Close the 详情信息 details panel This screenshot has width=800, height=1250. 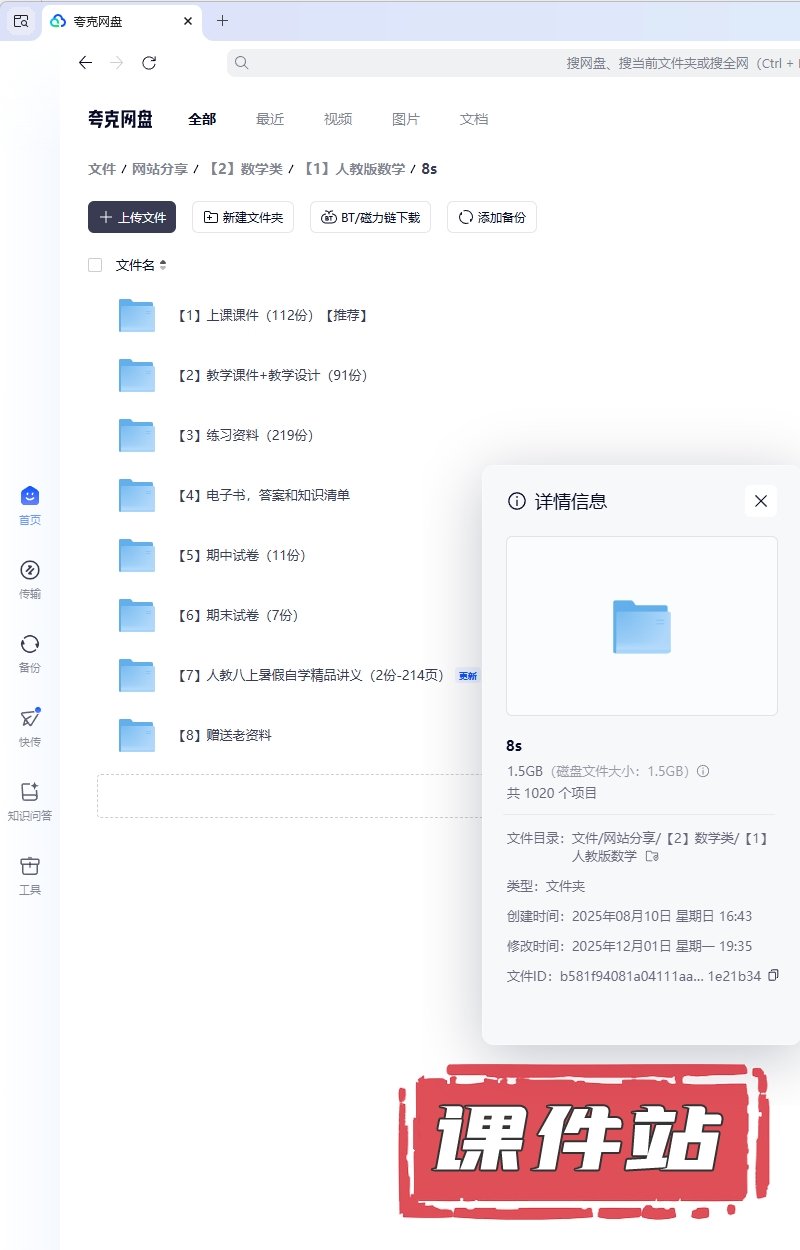coord(761,501)
